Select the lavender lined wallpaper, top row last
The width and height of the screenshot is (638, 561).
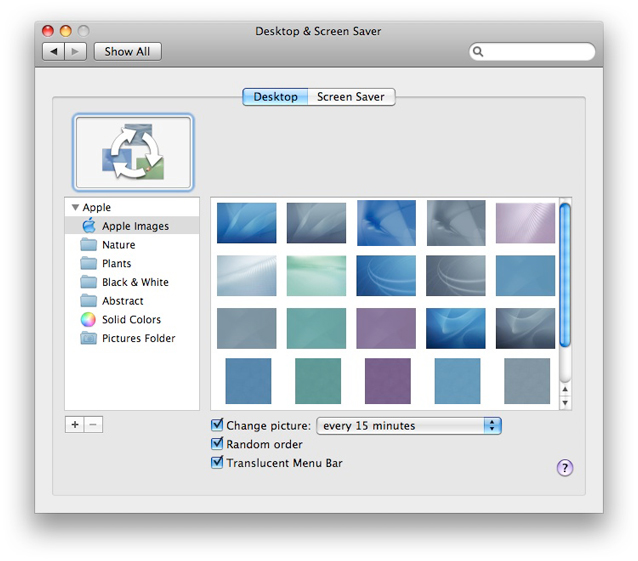(x=525, y=223)
